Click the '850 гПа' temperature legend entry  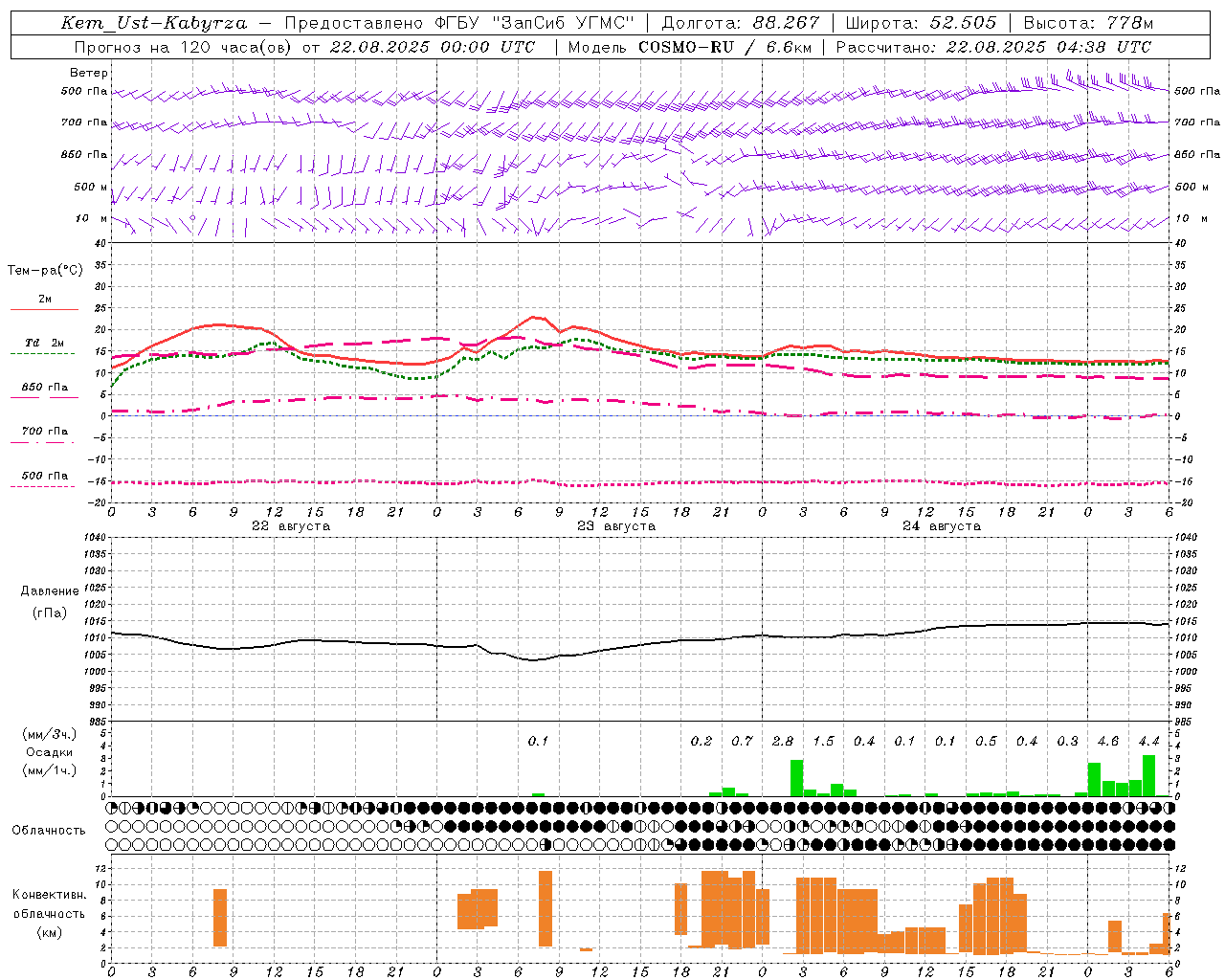tap(45, 388)
